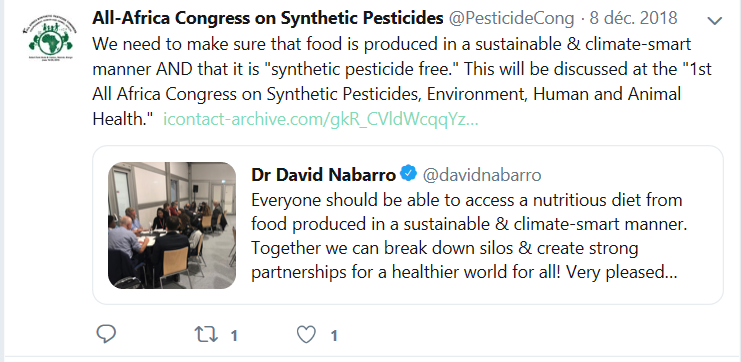The width and height of the screenshot is (741, 362).
Task: Open the quoted tweet text starting 'Everyone should be able'
Action: (469, 236)
